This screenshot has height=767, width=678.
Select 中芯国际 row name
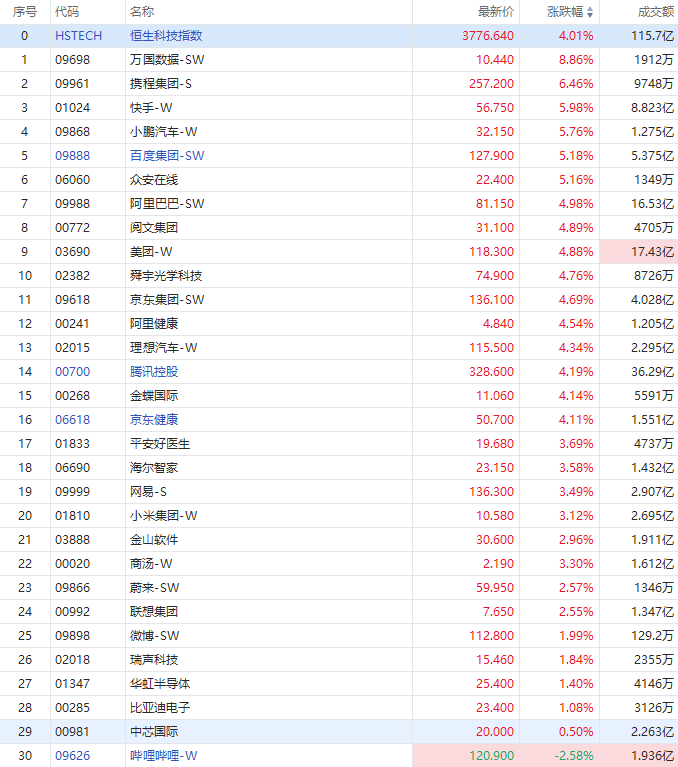click(154, 732)
